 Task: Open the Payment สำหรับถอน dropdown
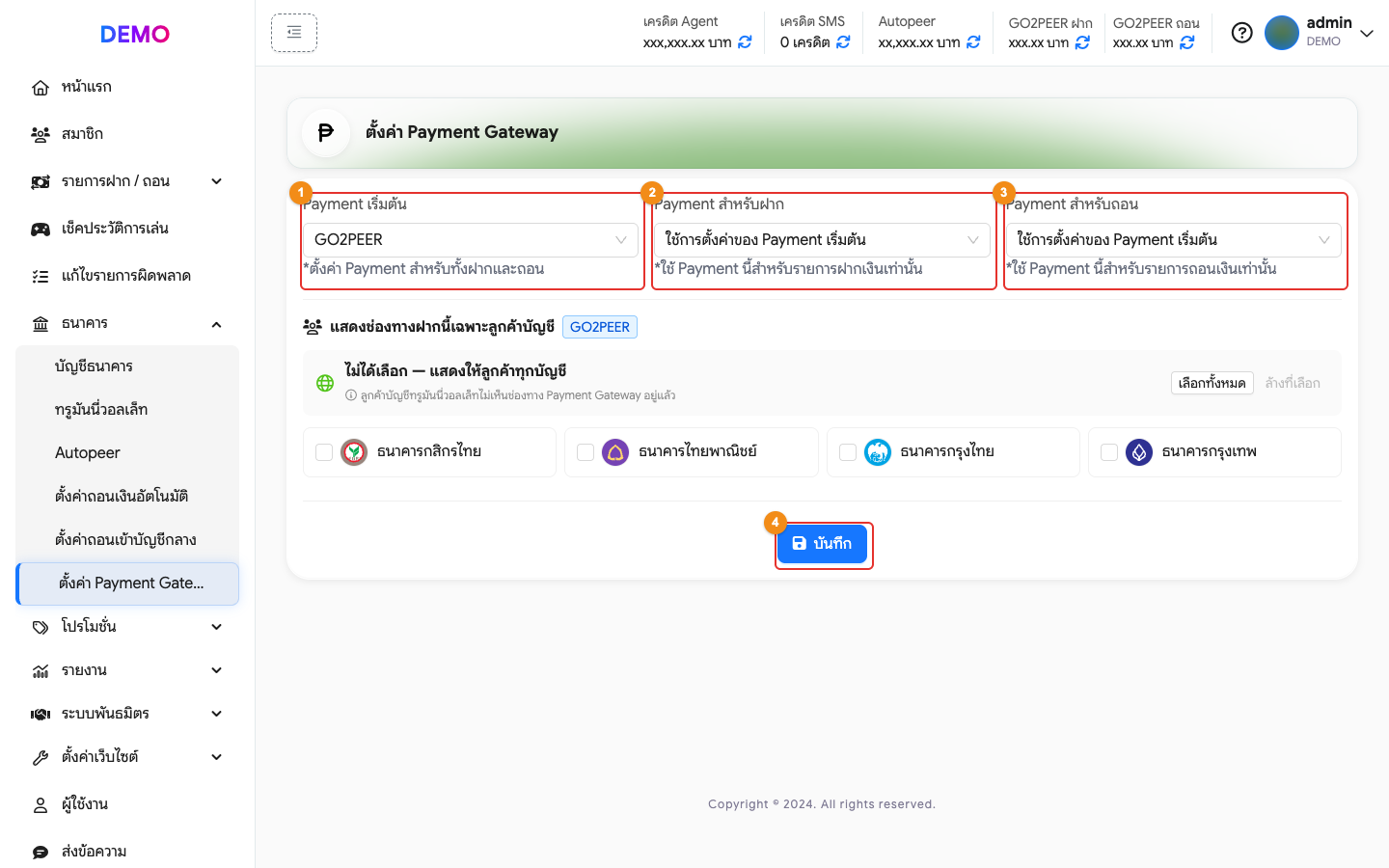[1174, 240]
